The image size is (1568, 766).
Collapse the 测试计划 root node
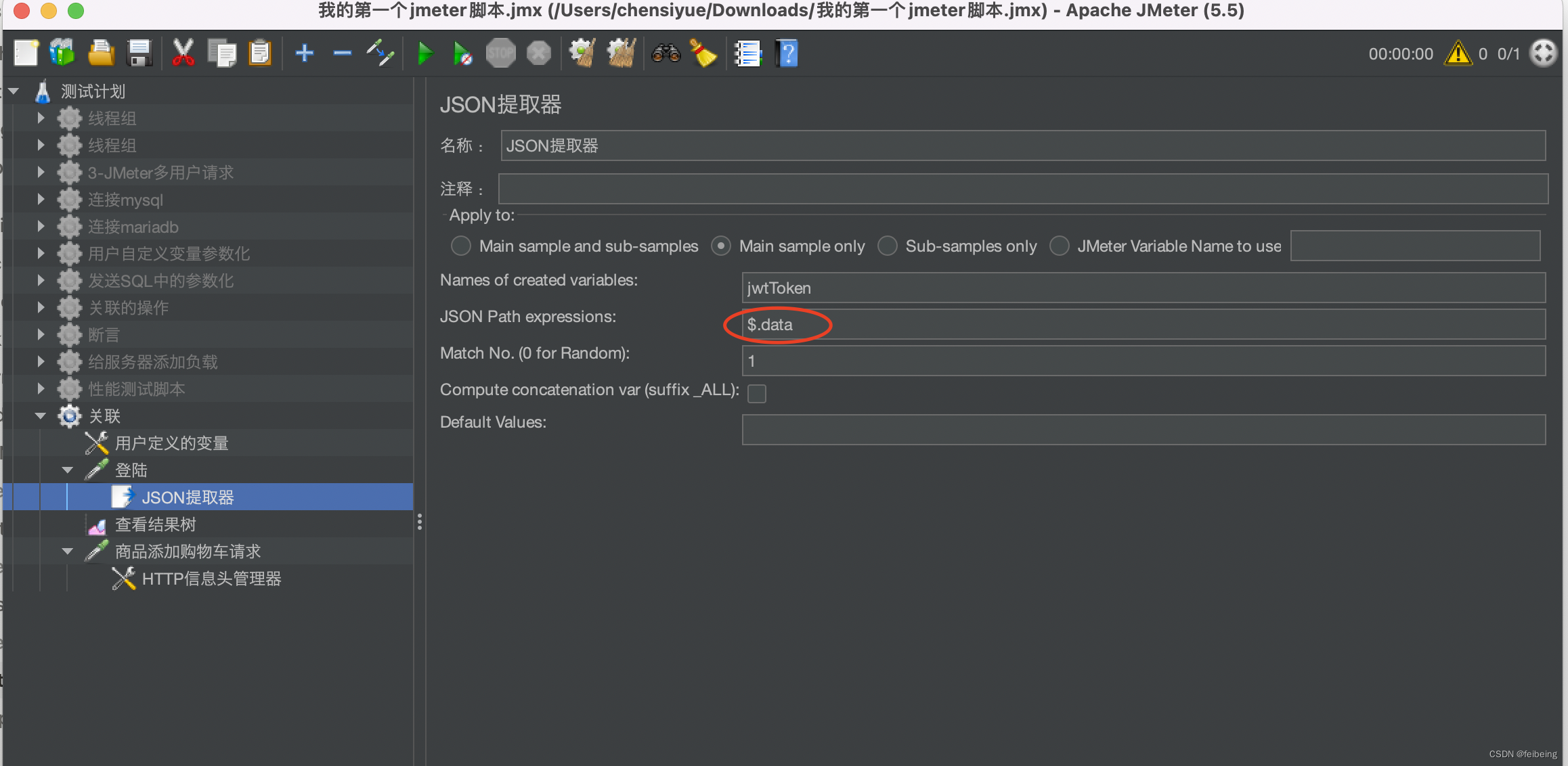coord(14,91)
